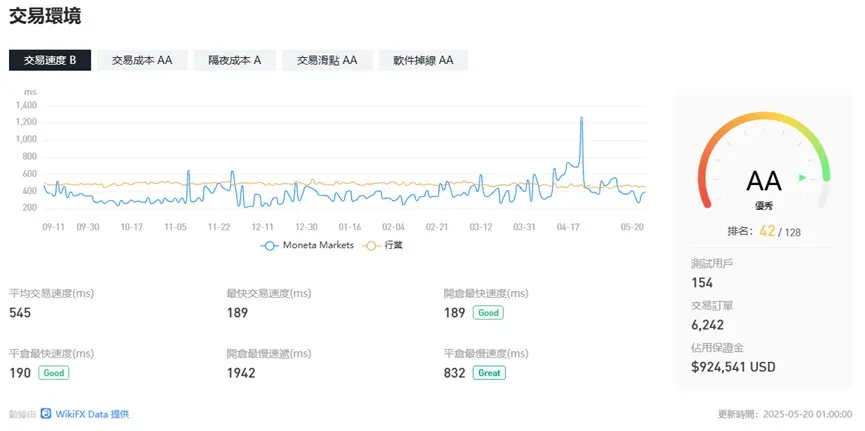Viewport: 865px width, 431px height.
Task: Click the Great badge next to 平倉最慢速度
Action: tap(489, 373)
